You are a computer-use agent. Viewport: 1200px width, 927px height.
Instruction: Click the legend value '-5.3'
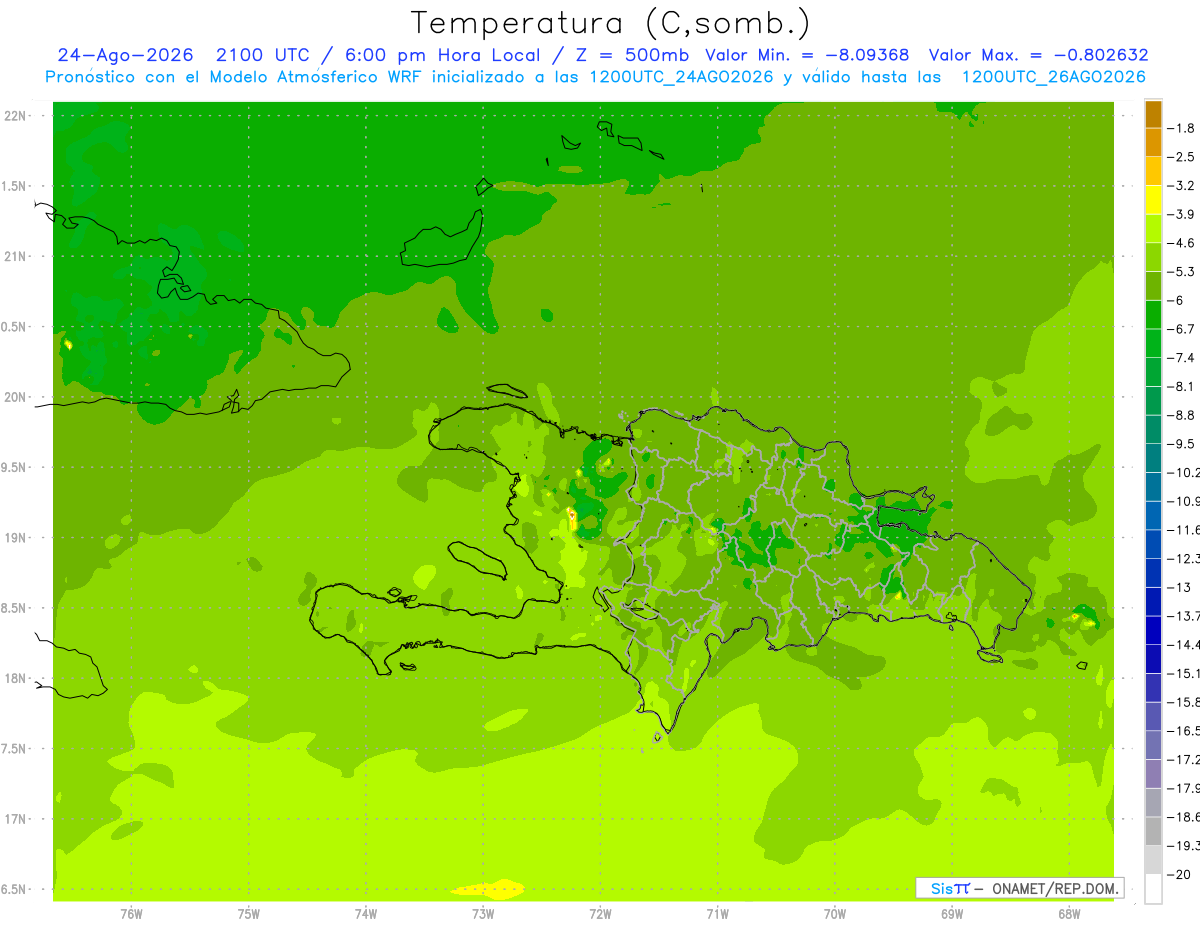(1182, 271)
